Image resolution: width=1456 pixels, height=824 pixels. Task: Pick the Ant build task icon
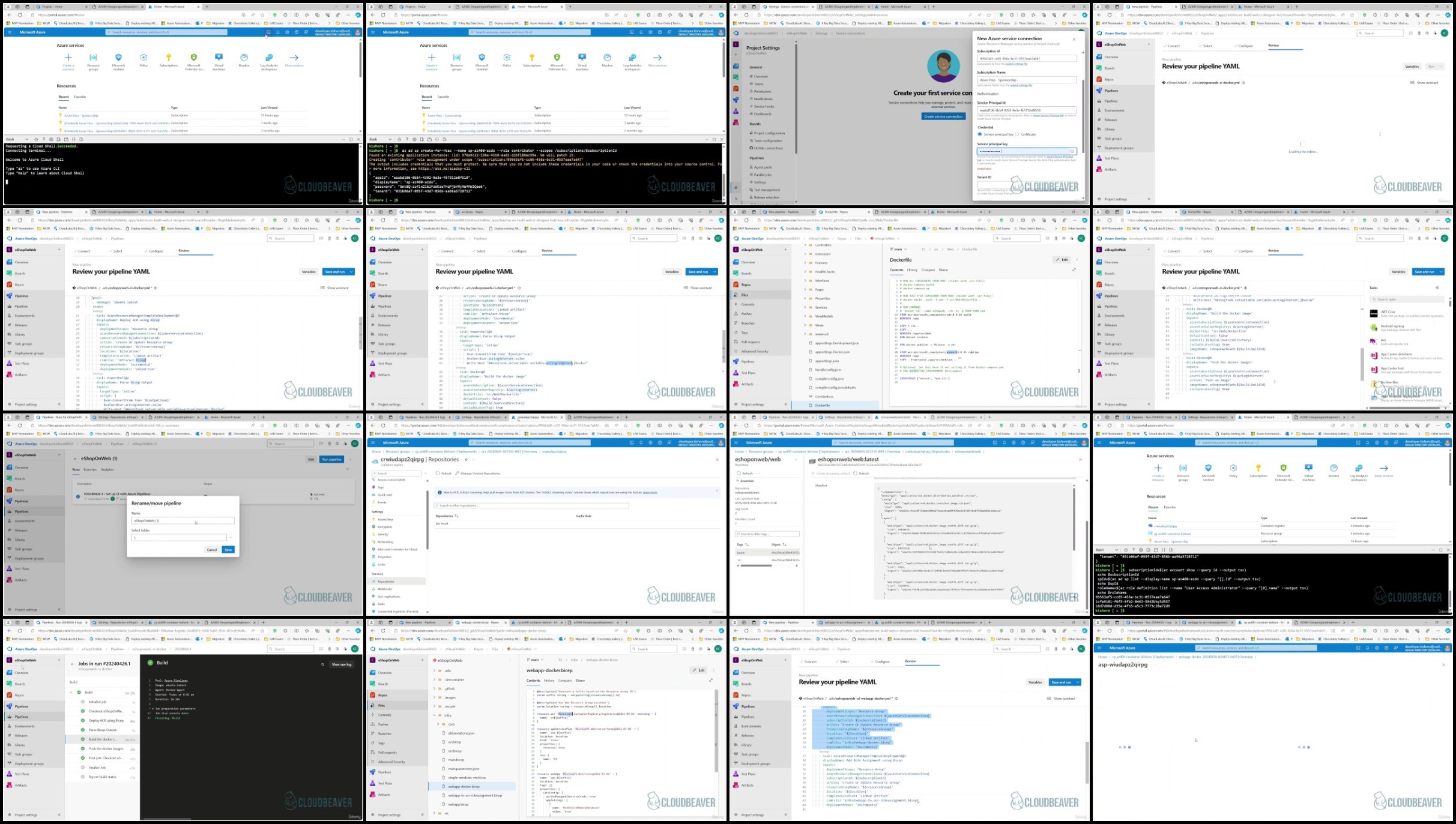coord(1374,341)
